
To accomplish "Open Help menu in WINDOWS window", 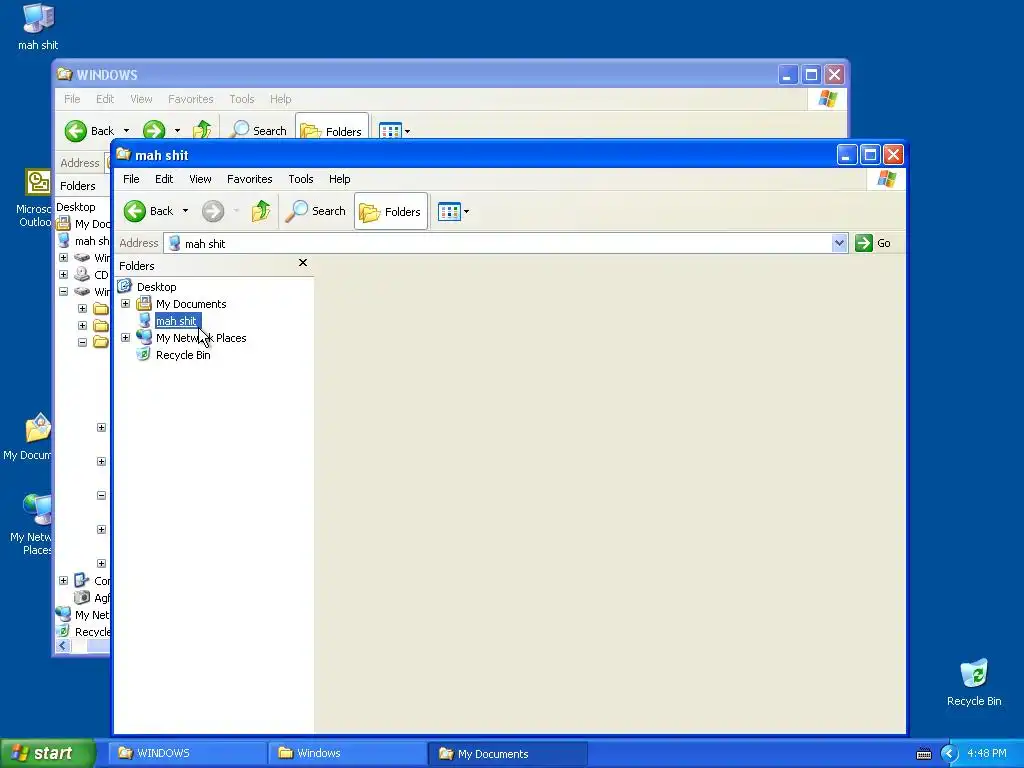I will point(280,99).
